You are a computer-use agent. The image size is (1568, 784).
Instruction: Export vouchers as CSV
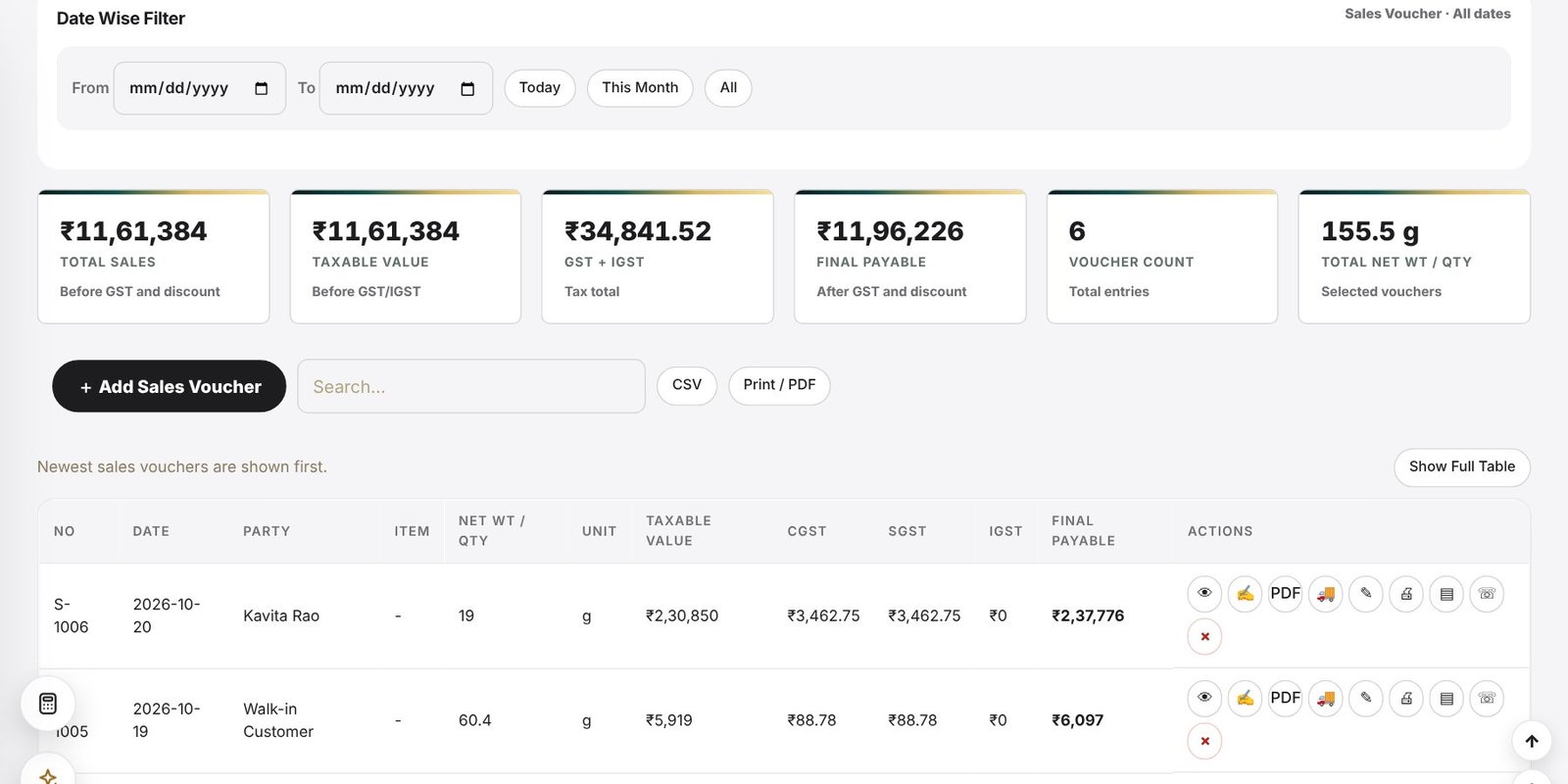pos(687,385)
